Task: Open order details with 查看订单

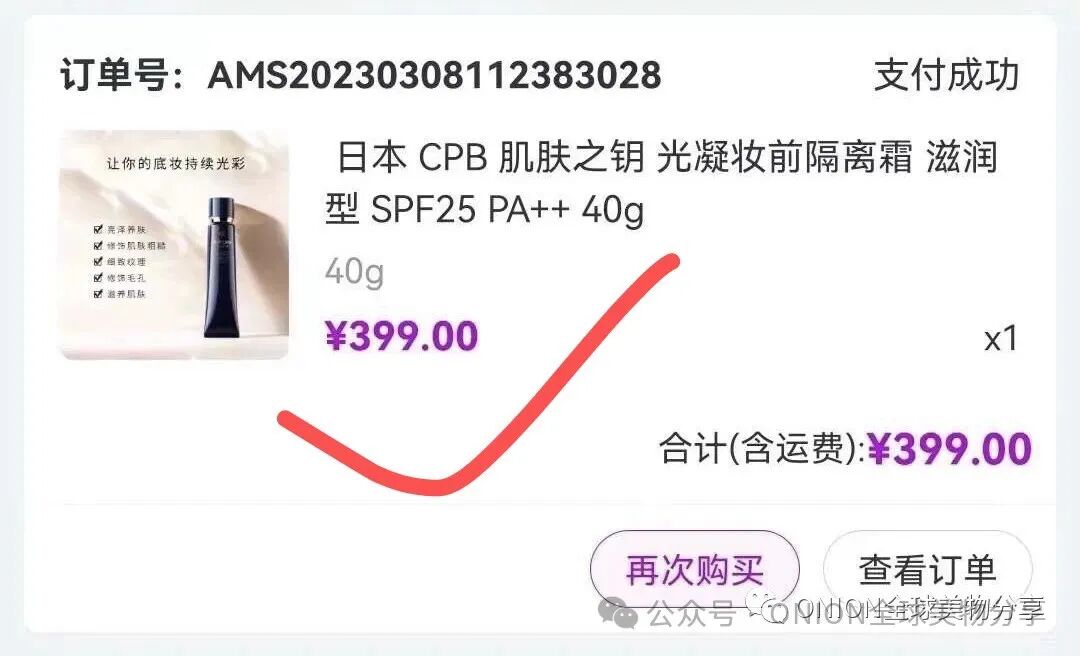Action: click(928, 570)
